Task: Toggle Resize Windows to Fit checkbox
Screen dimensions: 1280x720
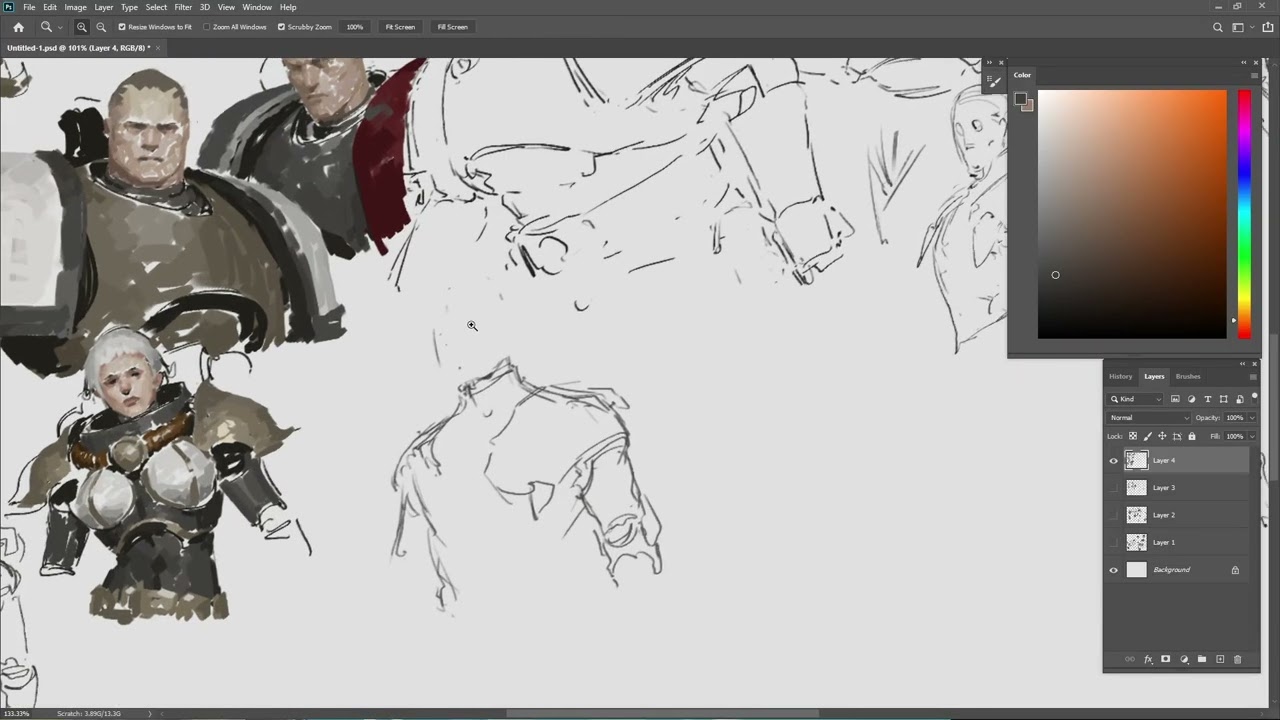Action: click(122, 27)
